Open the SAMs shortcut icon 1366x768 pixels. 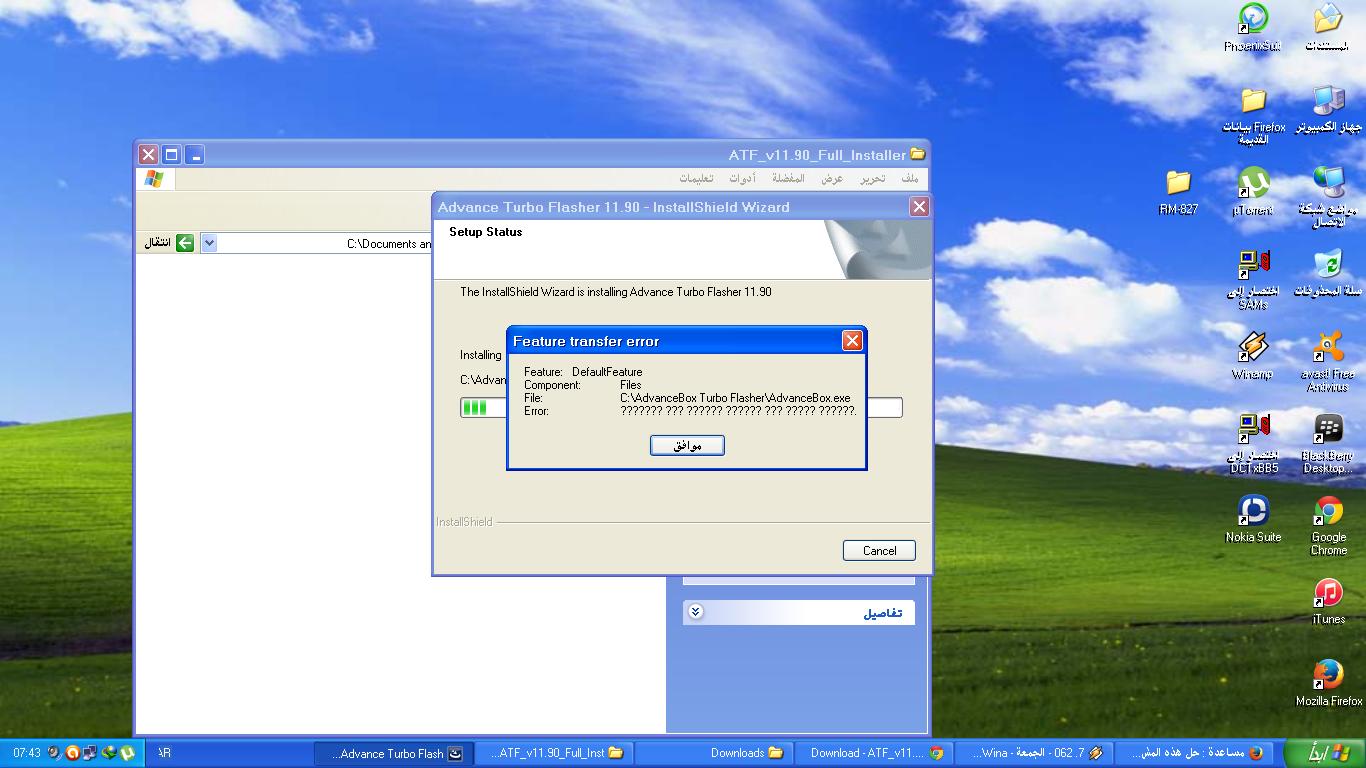(x=1253, y=280)
